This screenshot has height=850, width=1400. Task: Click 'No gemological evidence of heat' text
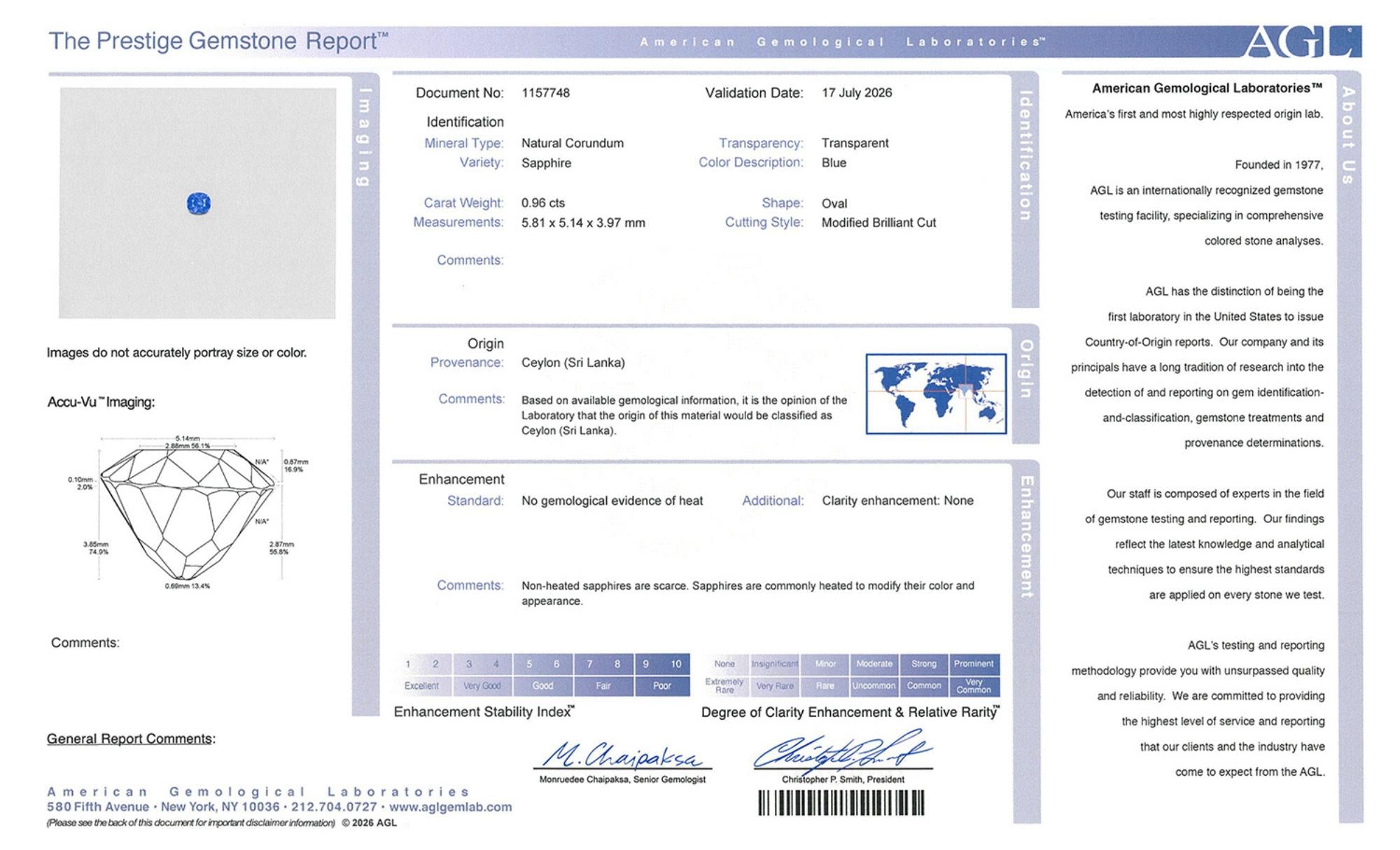pyautogui.click(x=612, y=501)
